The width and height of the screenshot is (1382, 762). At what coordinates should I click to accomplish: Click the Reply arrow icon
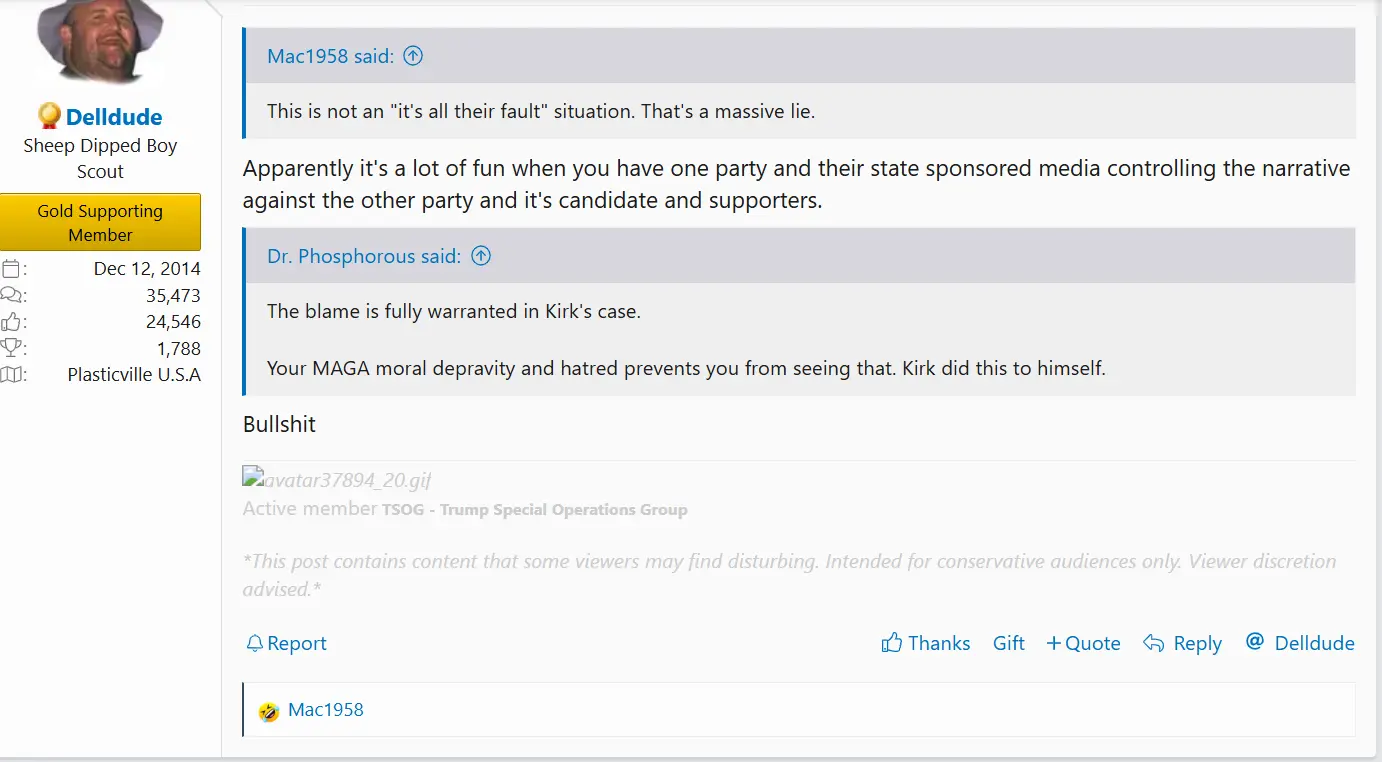click(1154, 643)
